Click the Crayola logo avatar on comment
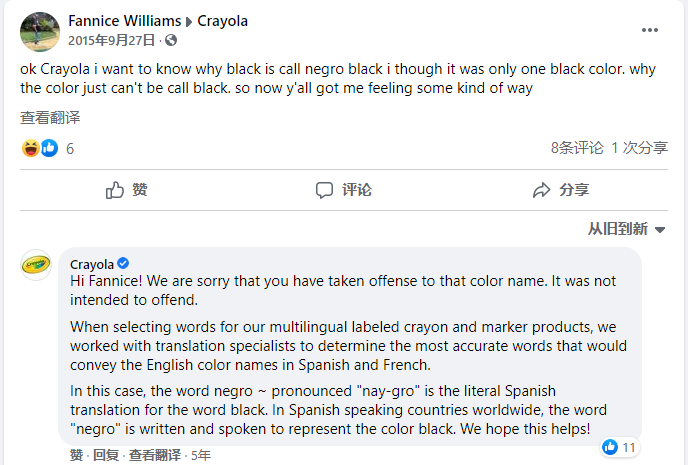 pyautogui.click(x=37, y=265)
